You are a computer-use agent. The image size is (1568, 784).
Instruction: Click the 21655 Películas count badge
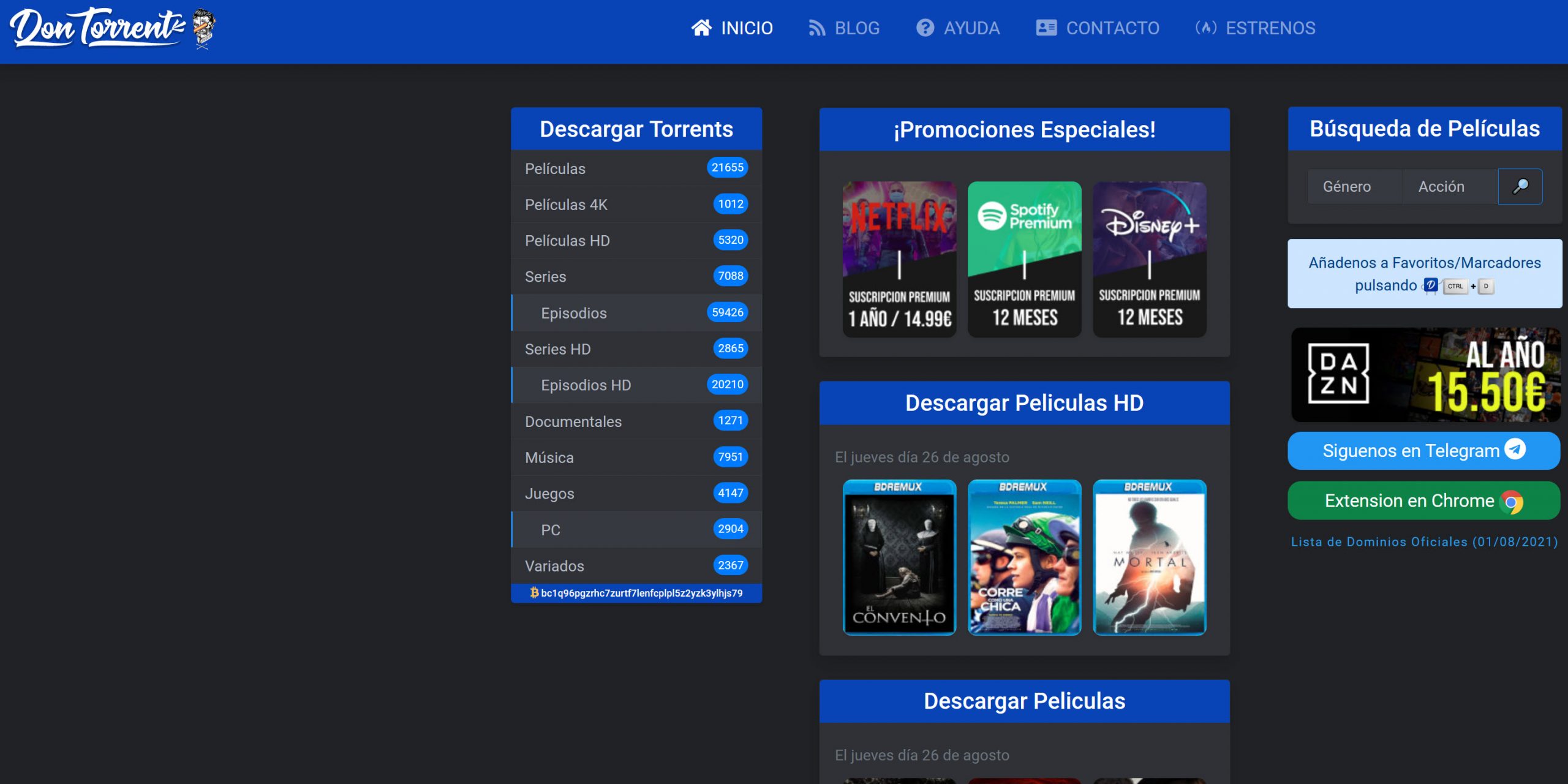tap(727, 167)
